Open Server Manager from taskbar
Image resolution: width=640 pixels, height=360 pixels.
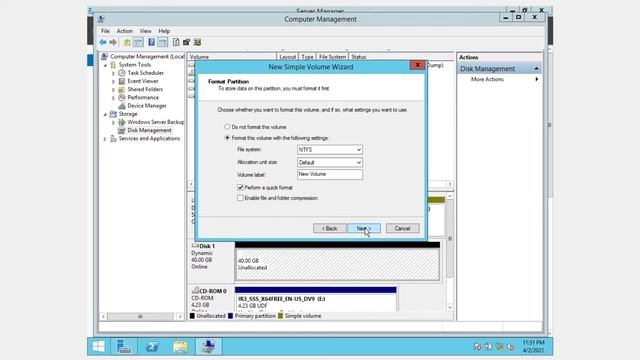(124, 347)
